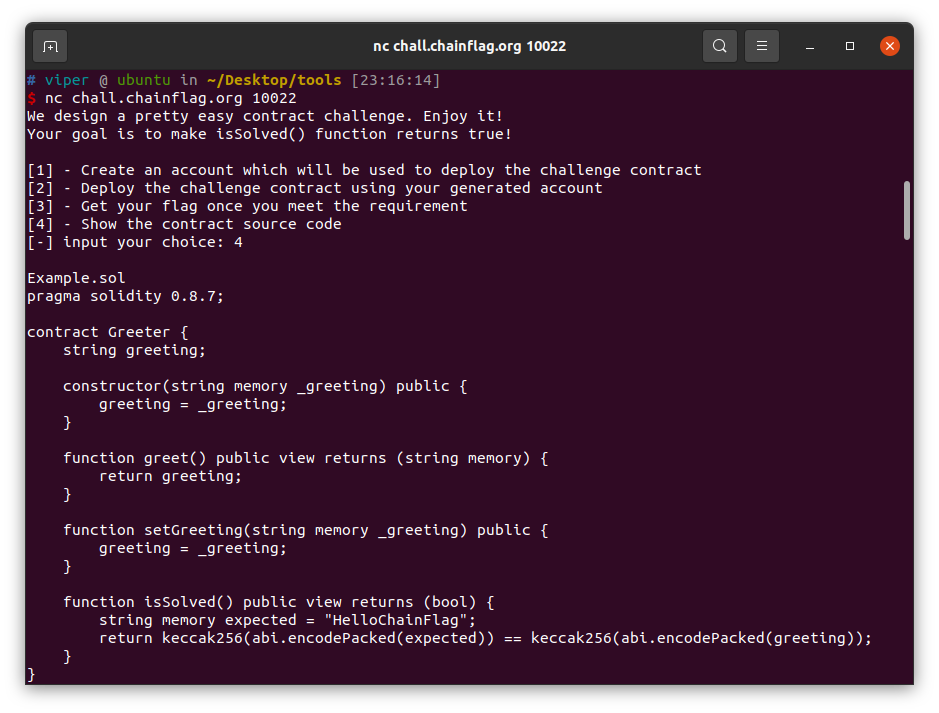Close the terminal window
939x713 pixels.
pos(889,46)
